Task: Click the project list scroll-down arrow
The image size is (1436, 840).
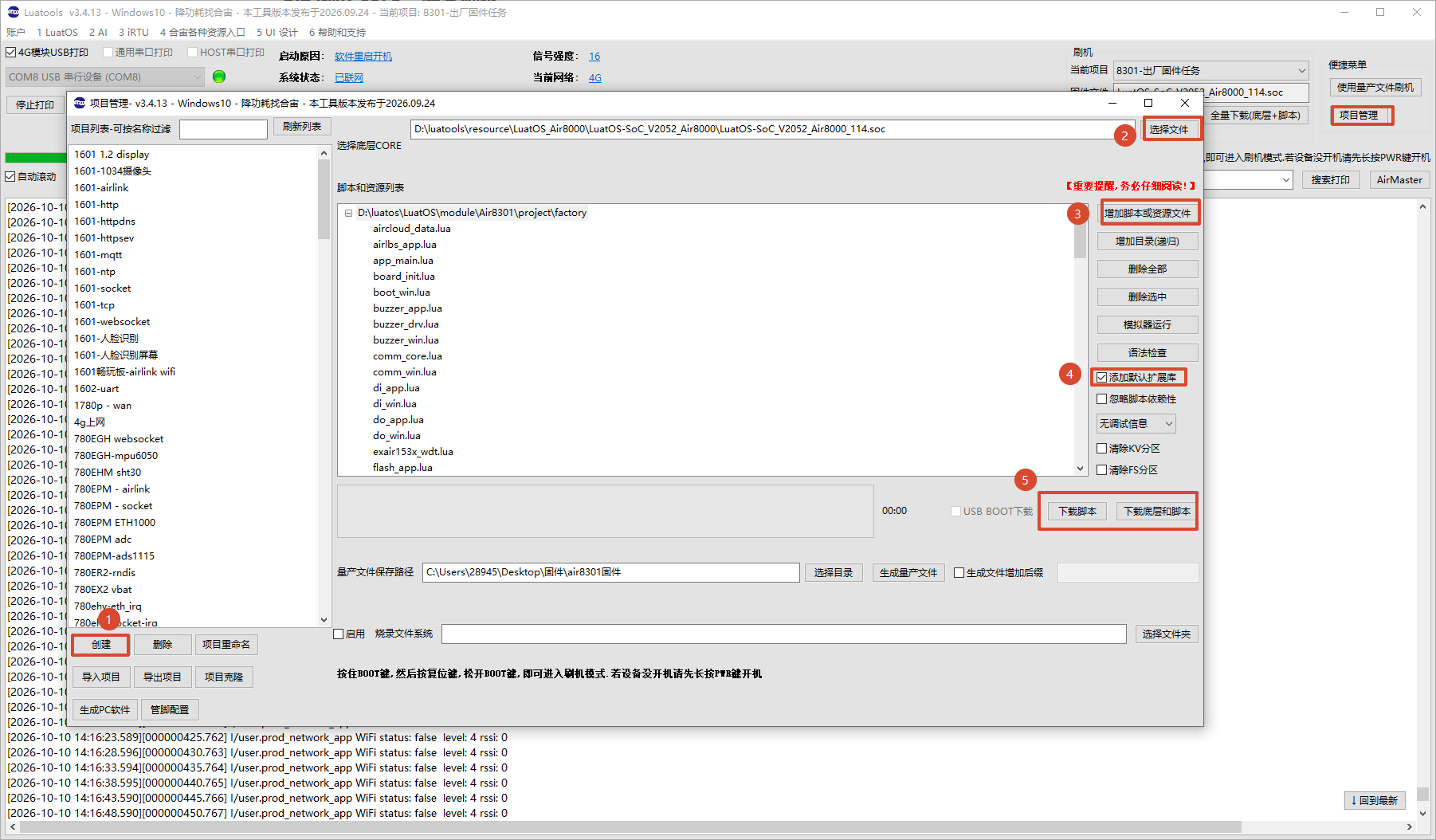Action: pyautogui.click(x=324, y=619)
